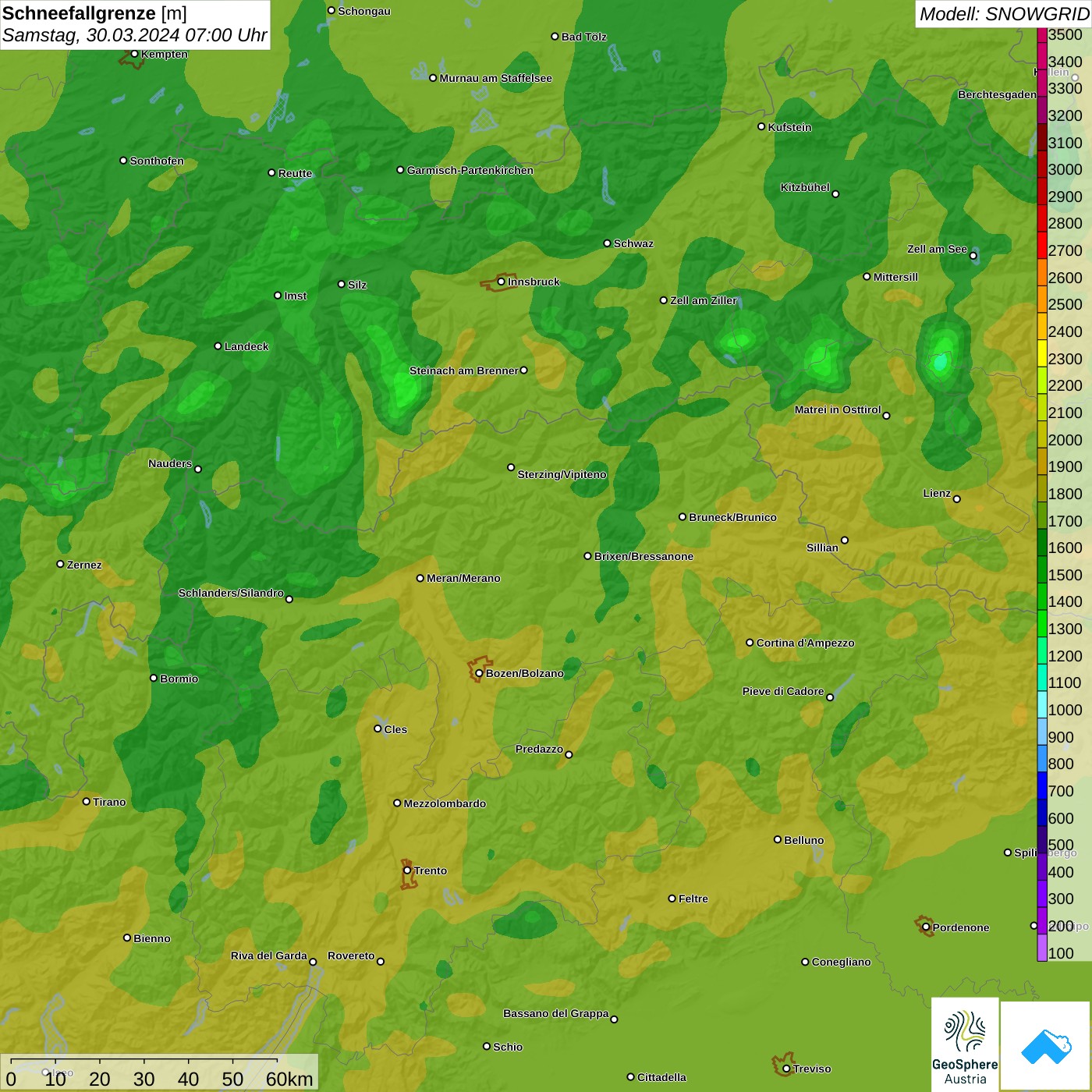
Task: Click the GeoSphere Austria logo
Action: (965, 1044)
